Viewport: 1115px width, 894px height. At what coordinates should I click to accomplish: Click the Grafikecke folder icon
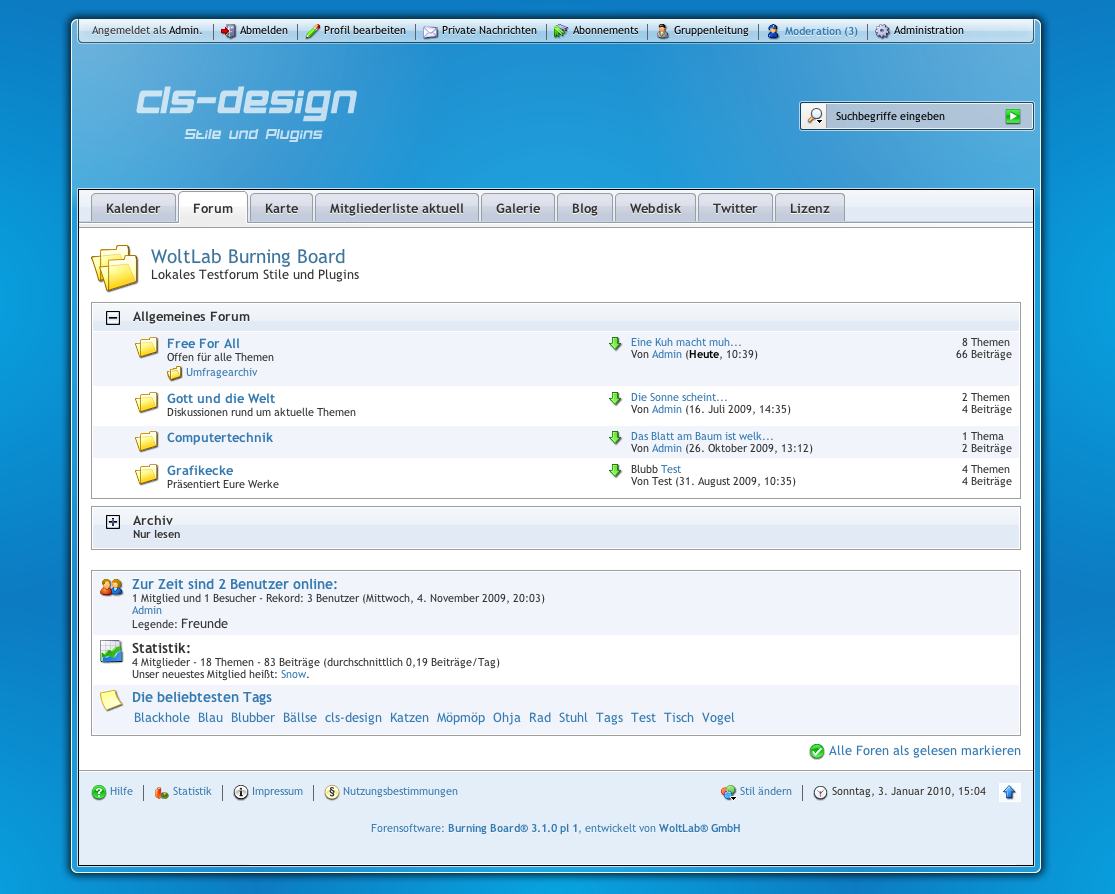(x=147, y=474)
